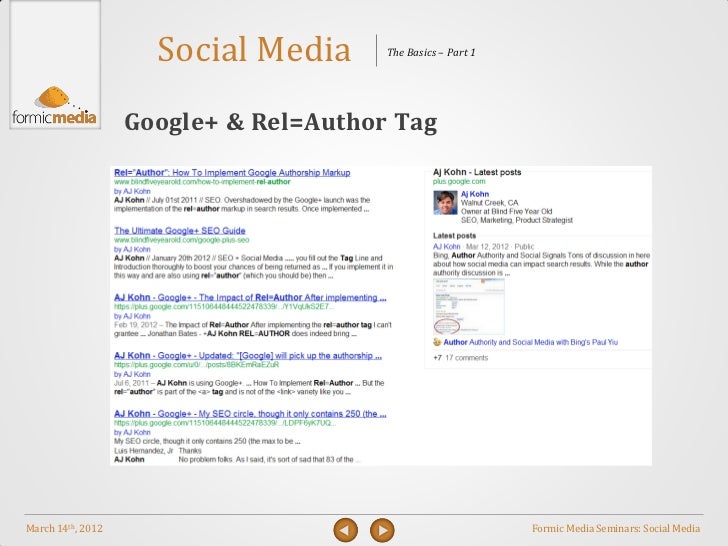
Task: Click the 'Aj Kohn - Latest posts' heading
Action: [x=477, y=172]
